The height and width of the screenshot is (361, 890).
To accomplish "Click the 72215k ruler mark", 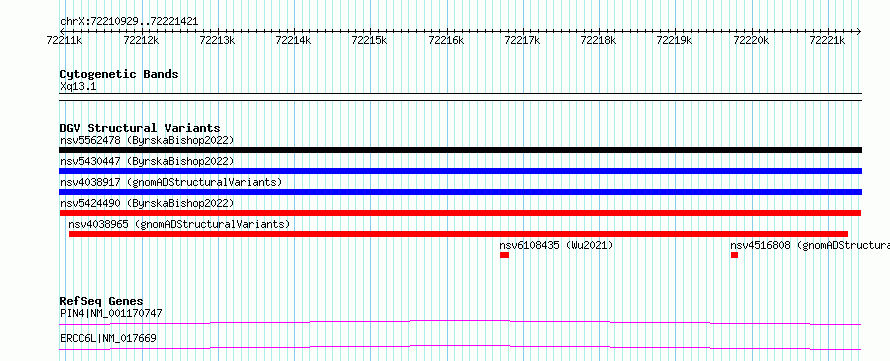I will [x=370, y=40].
